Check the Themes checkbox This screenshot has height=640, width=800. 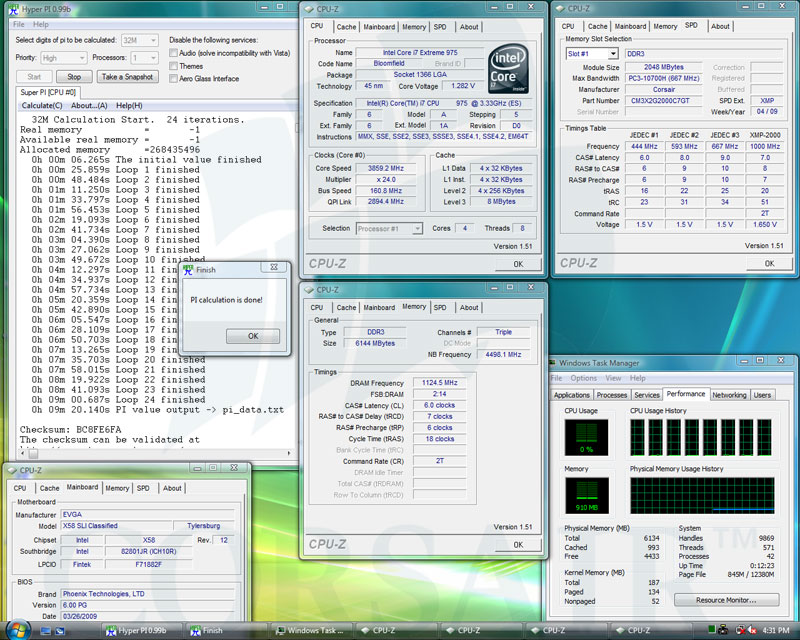(x=174, y=65)
